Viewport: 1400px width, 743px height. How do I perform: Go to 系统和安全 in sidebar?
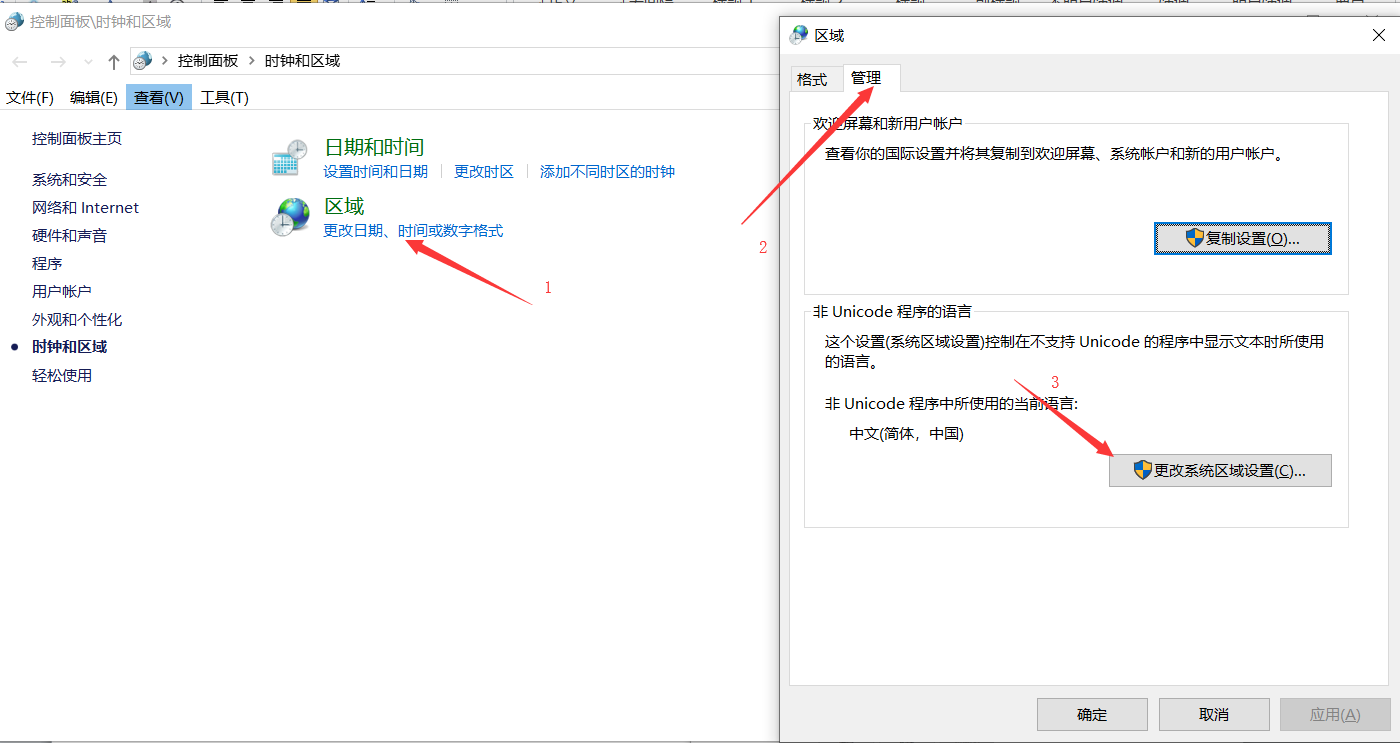pos(69,180)
